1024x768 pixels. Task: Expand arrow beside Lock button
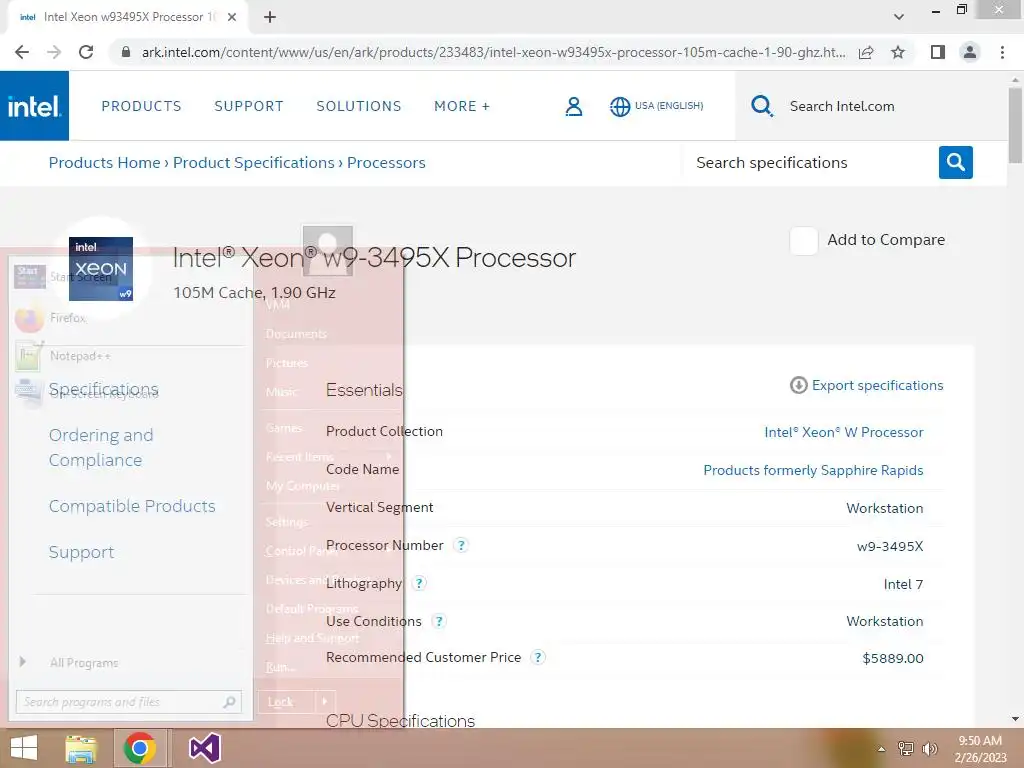pyautogui.click(x=325, y=702)
